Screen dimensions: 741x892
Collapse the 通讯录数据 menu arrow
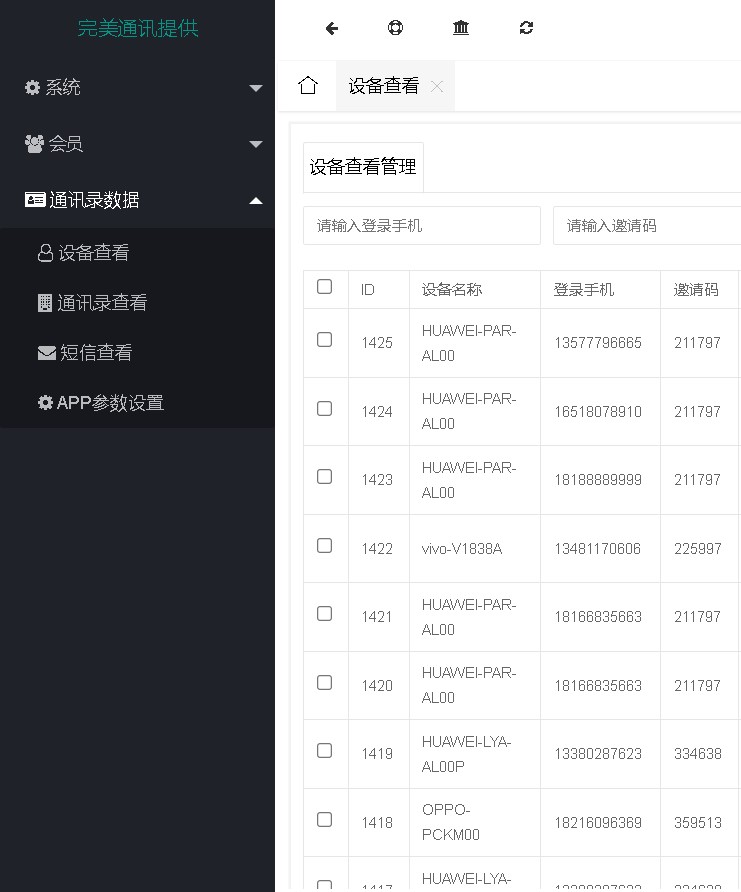256,200
